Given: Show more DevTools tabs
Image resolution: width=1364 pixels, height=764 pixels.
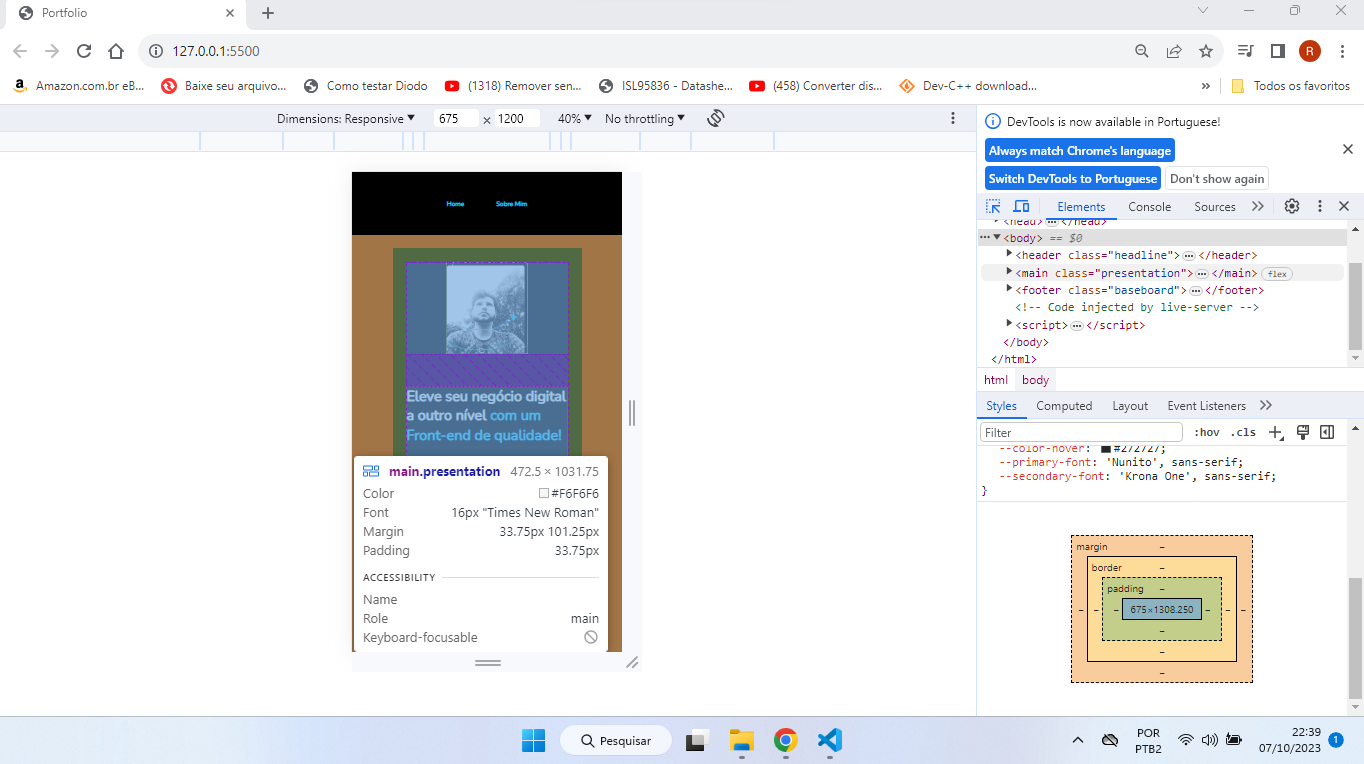Looking at the screenshot, I should (1258, 206).
